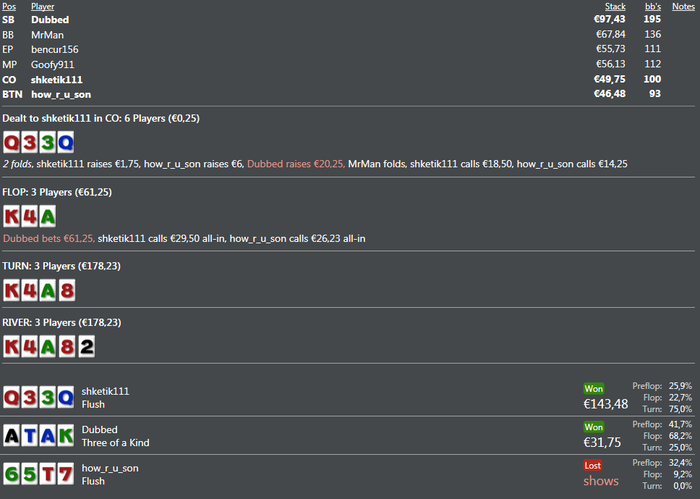Click the Player column header
The width and height of the screenshot is (700, 499).
pyautogui.click(x=42, y=7)
